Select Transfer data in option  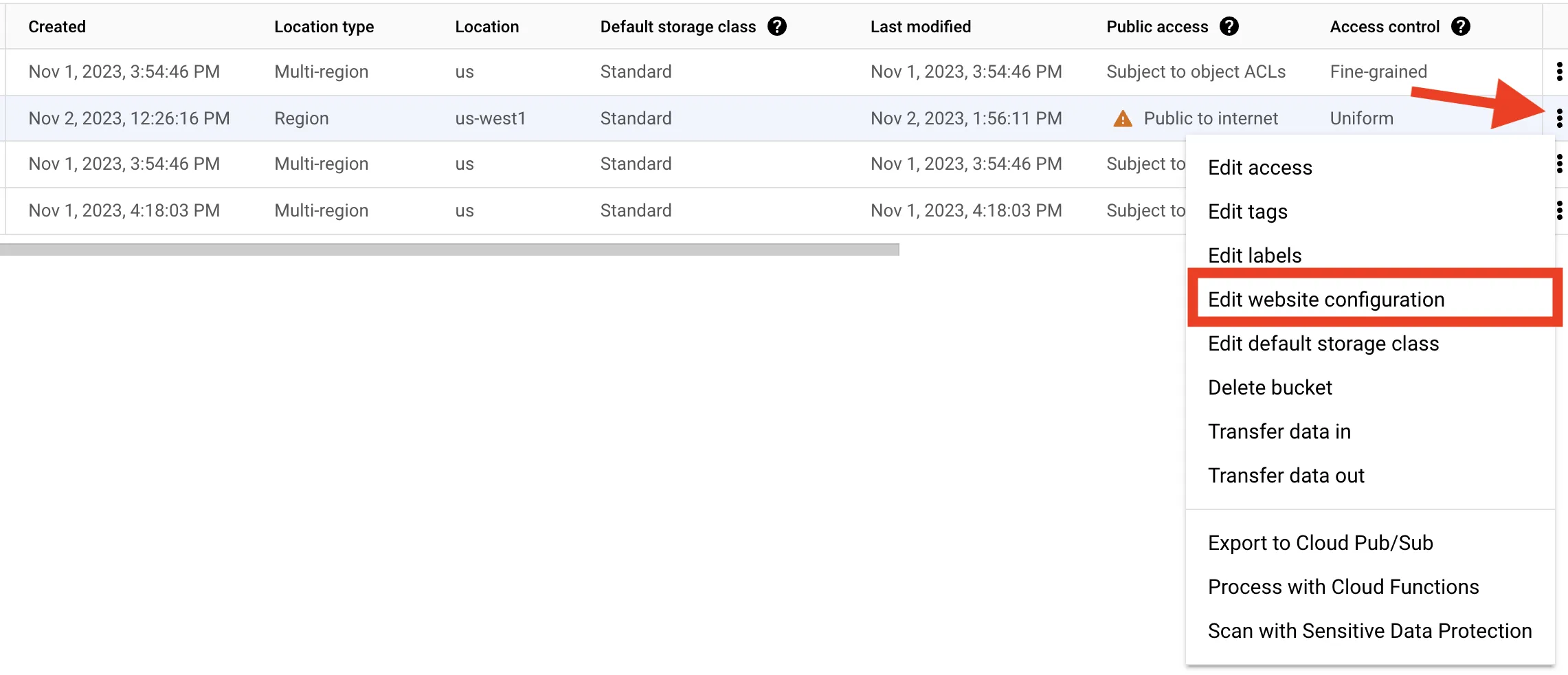(x=1279, y=432)
